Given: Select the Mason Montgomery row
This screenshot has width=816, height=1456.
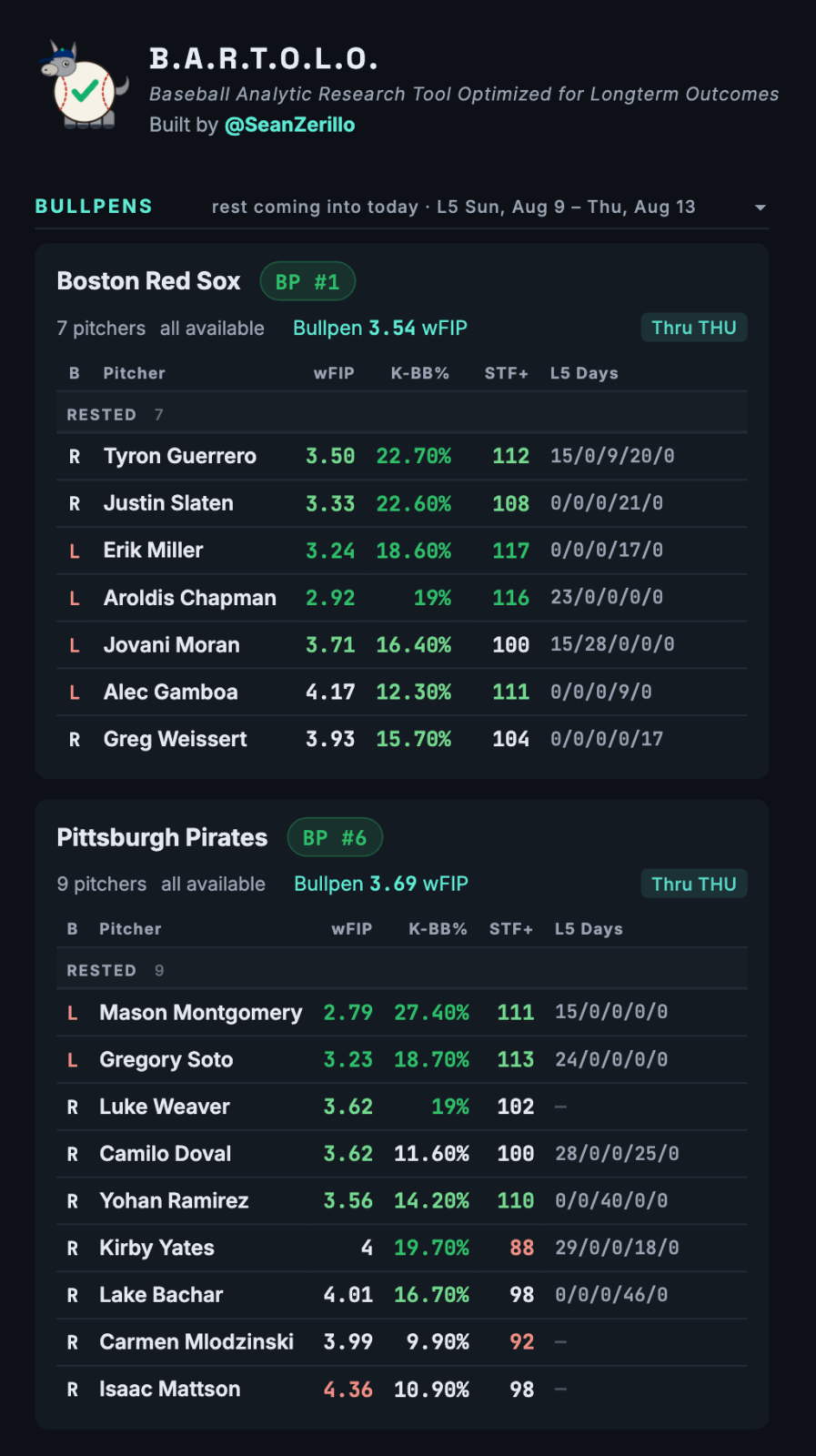Looking at the screenshot, I should pos(402,1013).
